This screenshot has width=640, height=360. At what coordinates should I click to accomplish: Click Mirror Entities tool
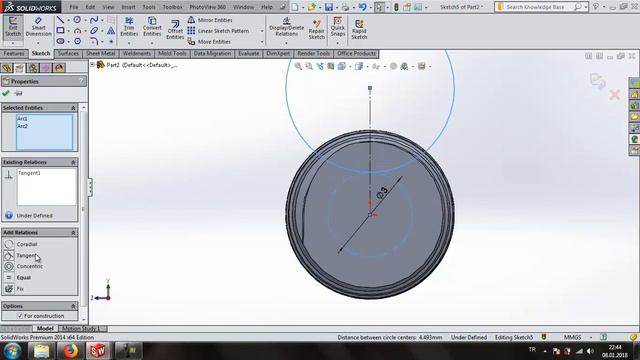pos(211,20)
